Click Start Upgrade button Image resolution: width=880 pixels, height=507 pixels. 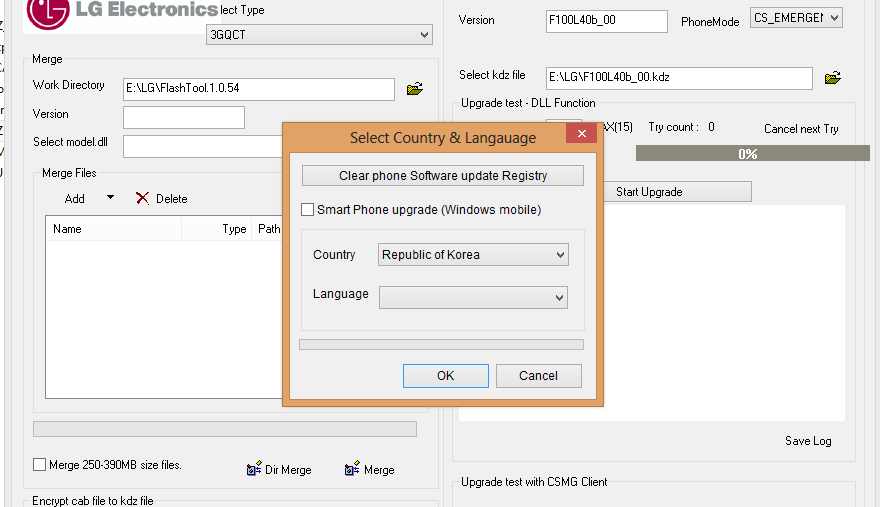pyautogui.click(x=677, y=192)
